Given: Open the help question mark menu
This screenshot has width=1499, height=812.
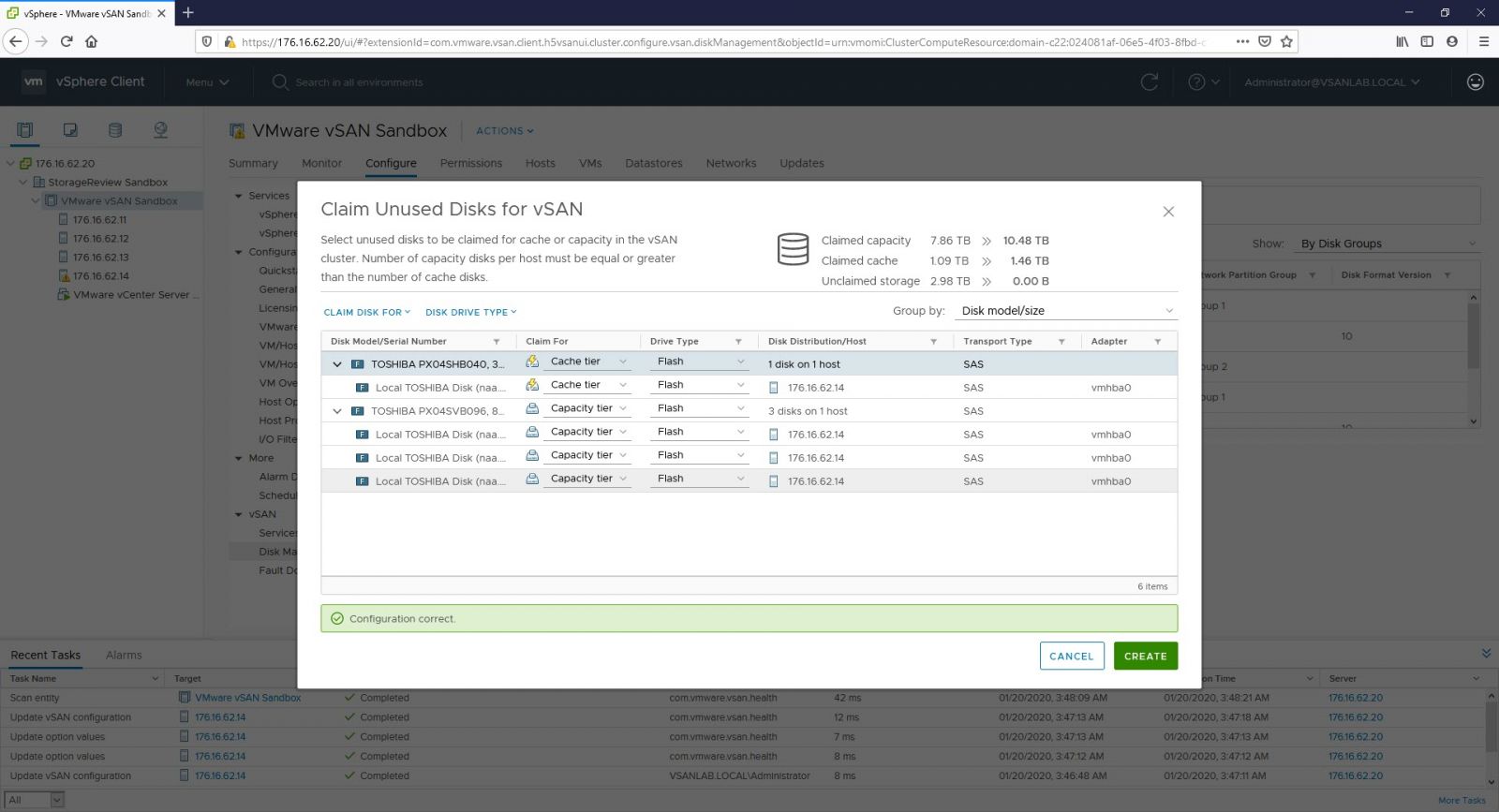Looking at the screenshot, I should (1203, 82).
